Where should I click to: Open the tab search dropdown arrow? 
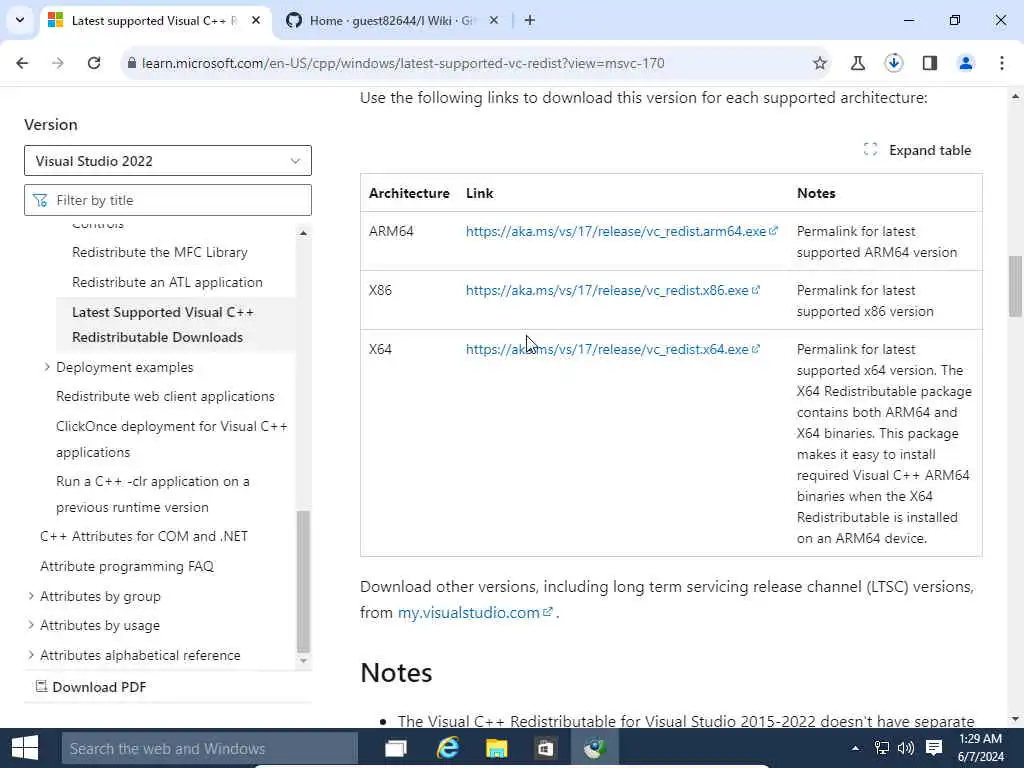tap(20, 20)
